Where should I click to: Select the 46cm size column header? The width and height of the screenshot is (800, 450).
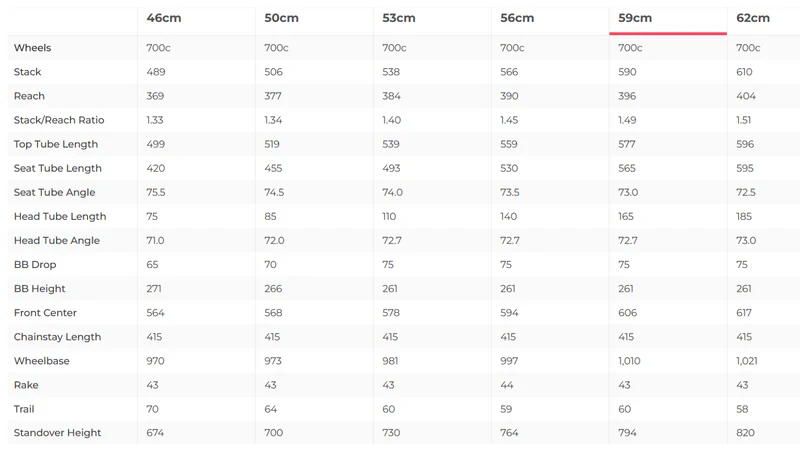coord(164,18)
